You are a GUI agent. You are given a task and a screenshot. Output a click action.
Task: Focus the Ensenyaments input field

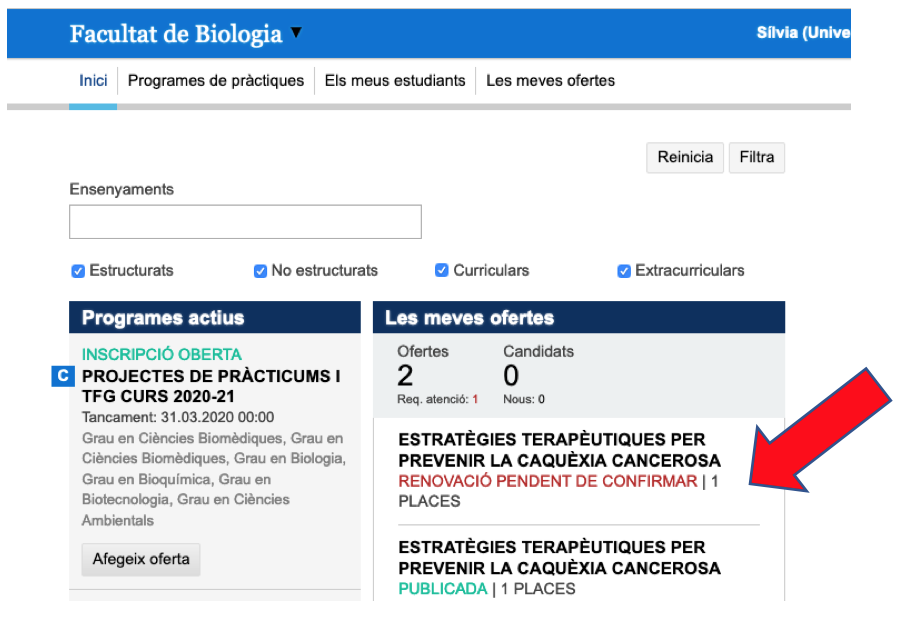(x=245, y=222)
